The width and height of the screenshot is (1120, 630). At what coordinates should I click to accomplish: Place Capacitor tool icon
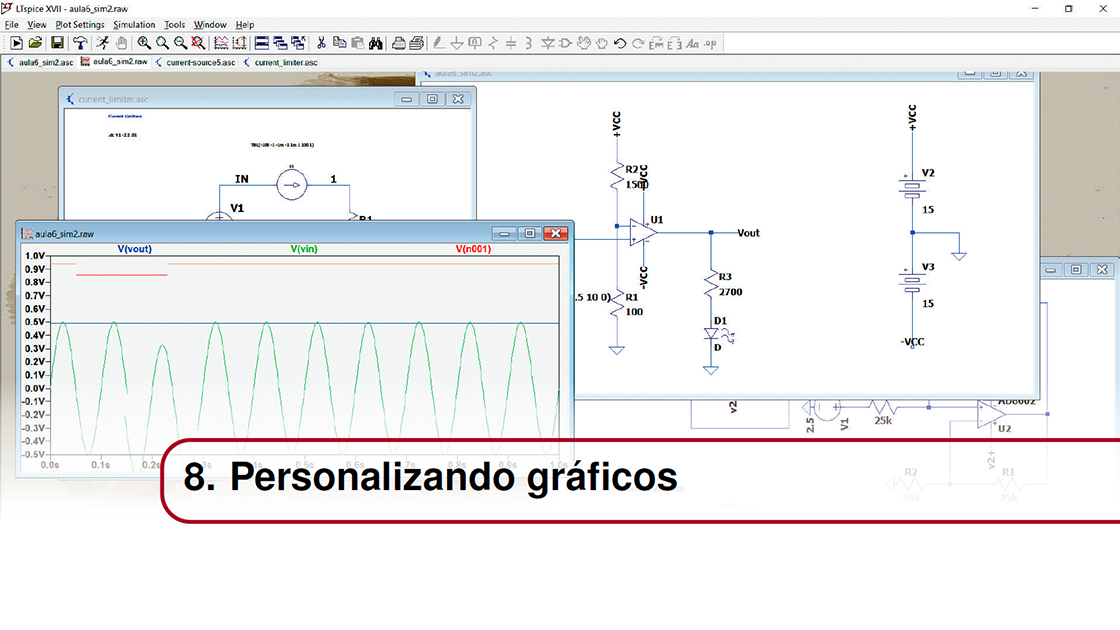point(511,44)
